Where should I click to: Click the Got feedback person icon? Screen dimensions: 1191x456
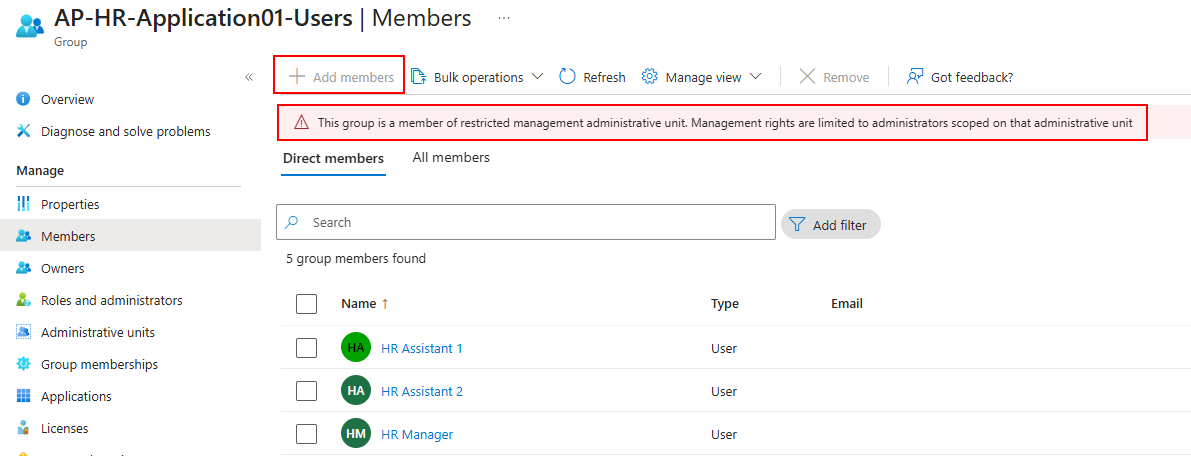(915, 77)
